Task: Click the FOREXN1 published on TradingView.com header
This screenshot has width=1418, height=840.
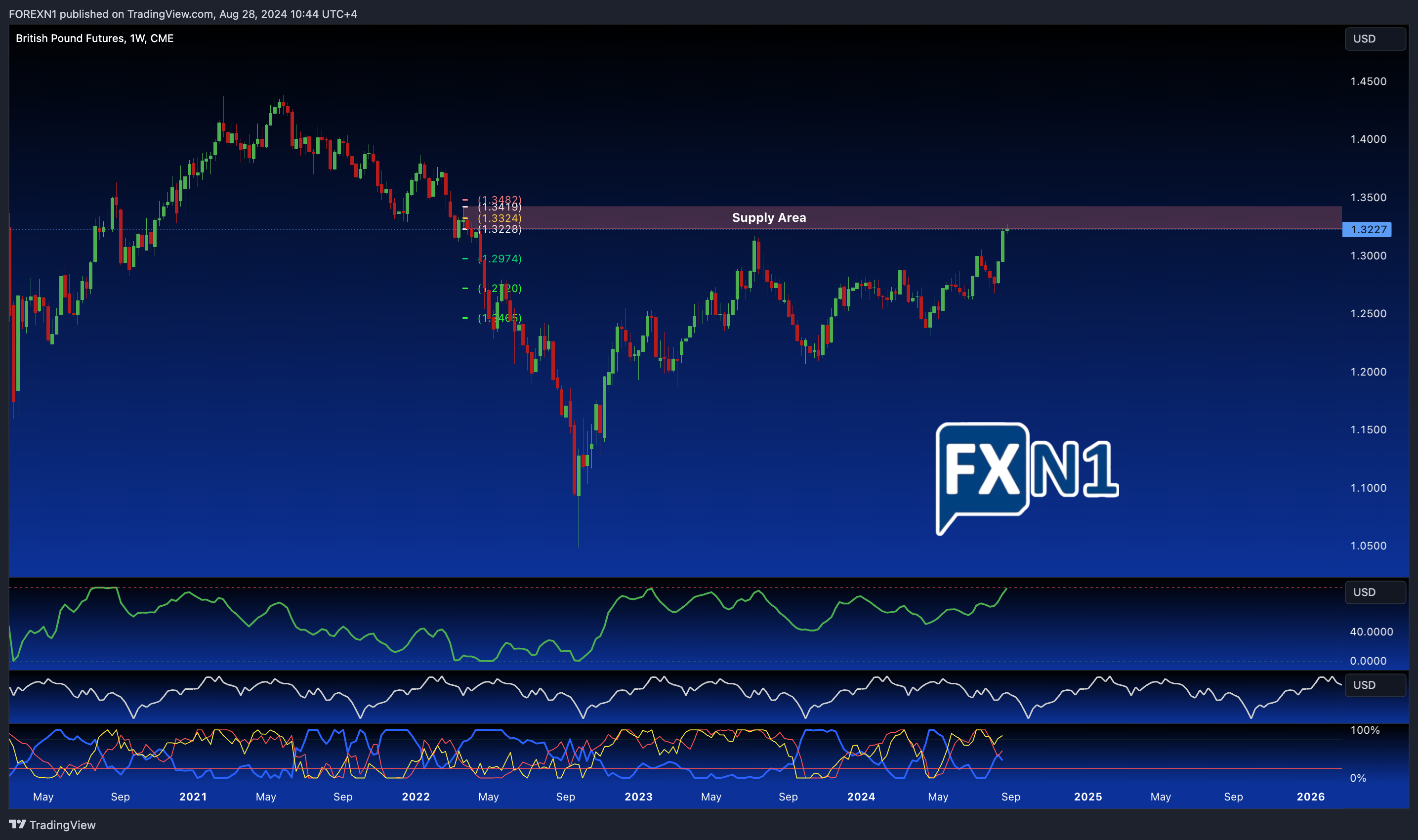Action: 183,13
